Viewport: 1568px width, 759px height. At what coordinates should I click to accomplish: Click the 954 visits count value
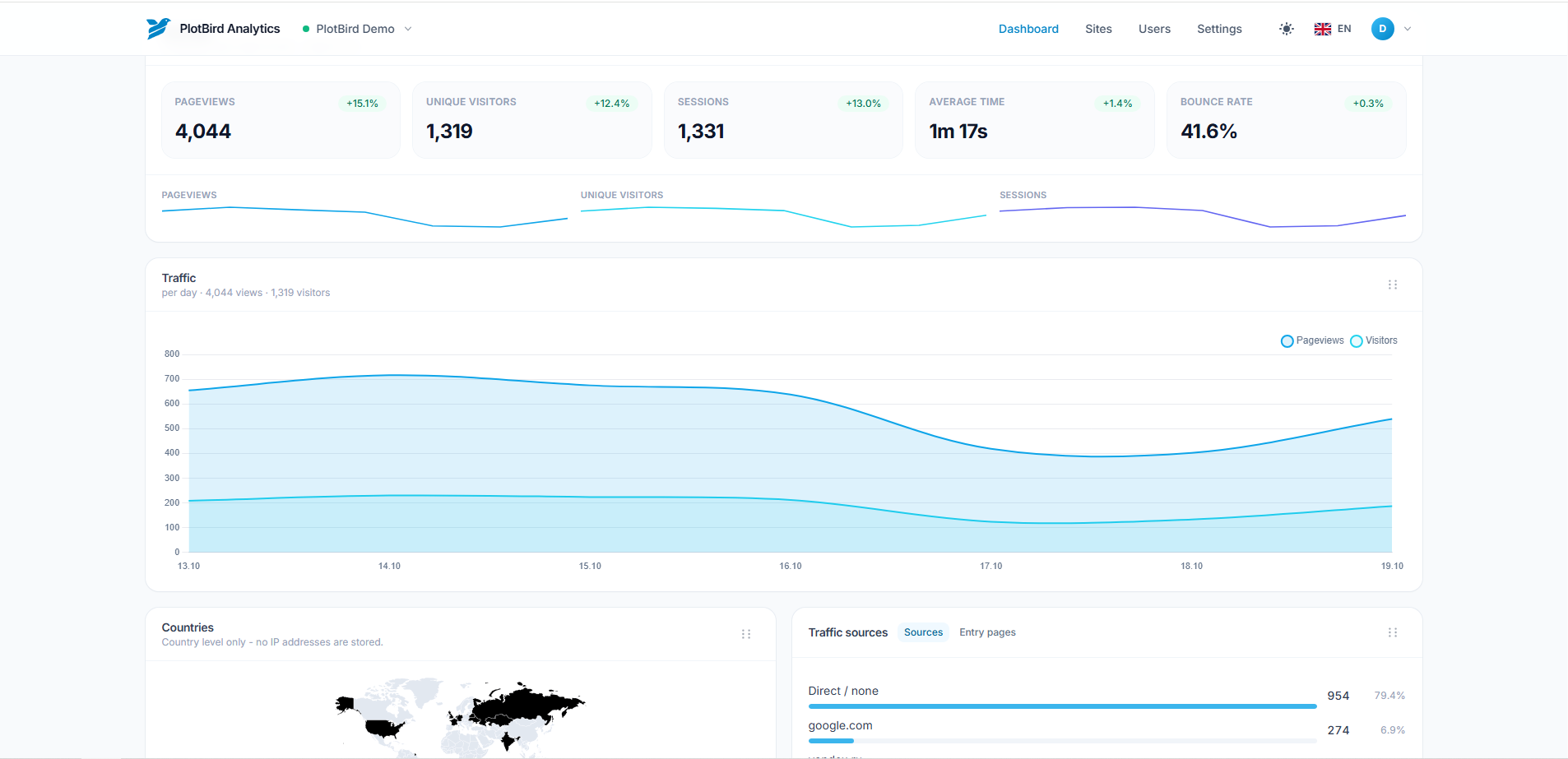point(1338,696)
